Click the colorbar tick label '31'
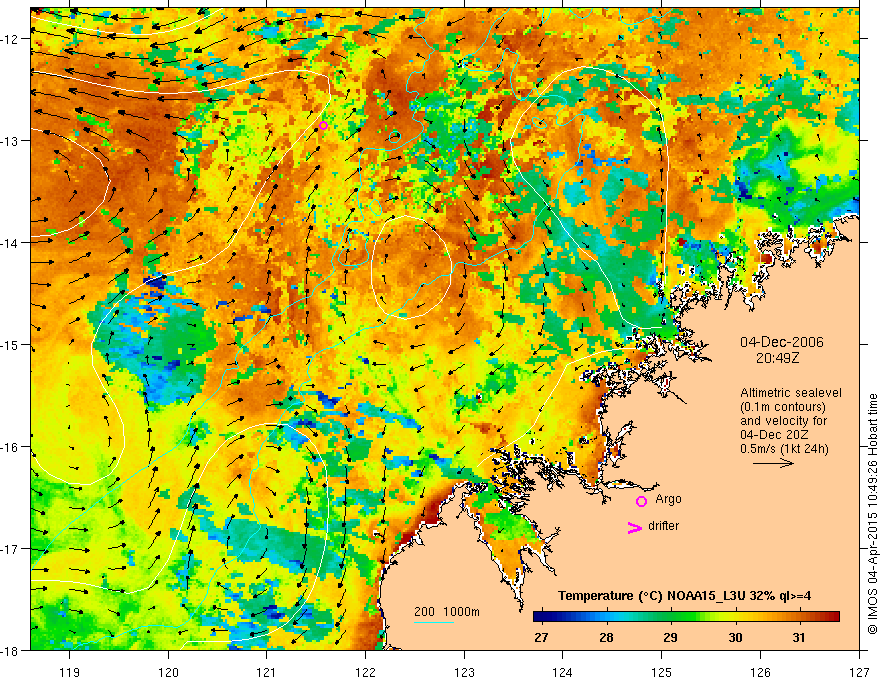Screen dimensions: 880x680 tap(799, 637)
